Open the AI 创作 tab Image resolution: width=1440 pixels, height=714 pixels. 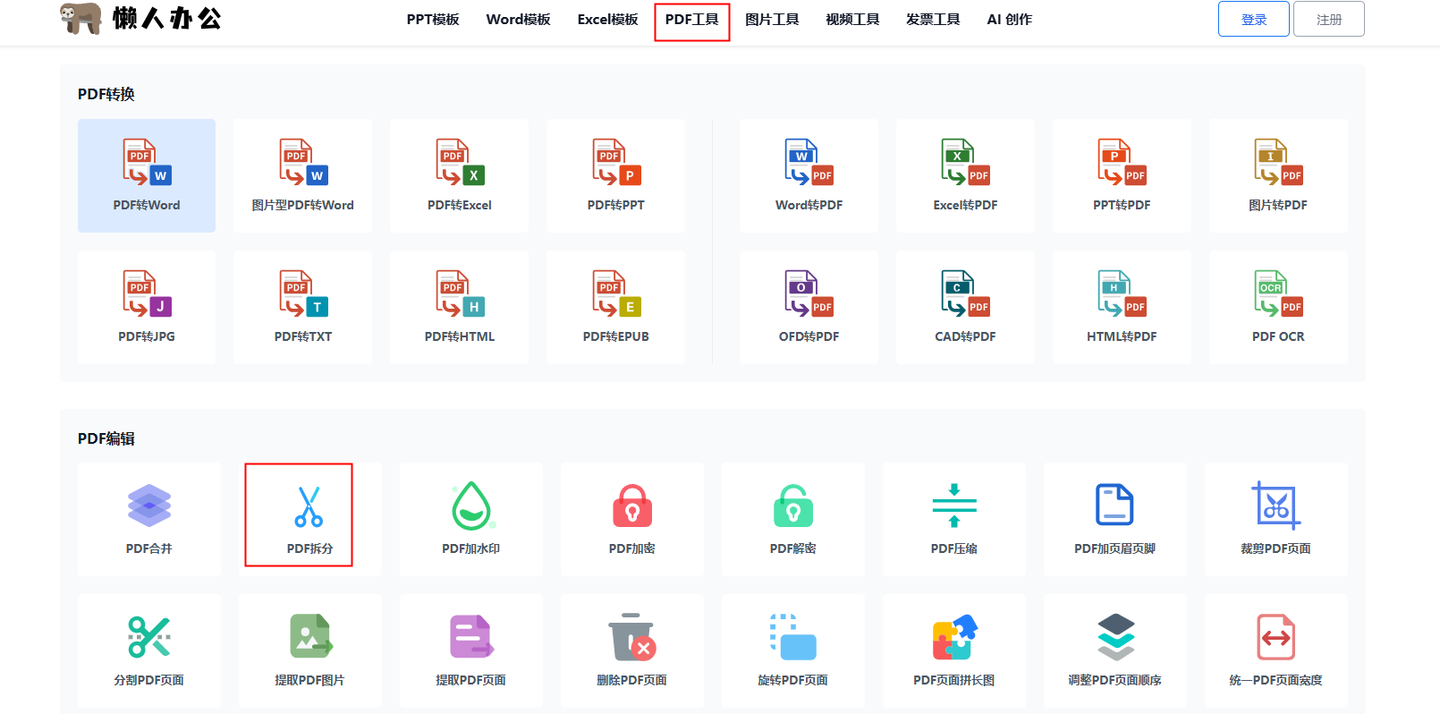[x=1009, y=19]
